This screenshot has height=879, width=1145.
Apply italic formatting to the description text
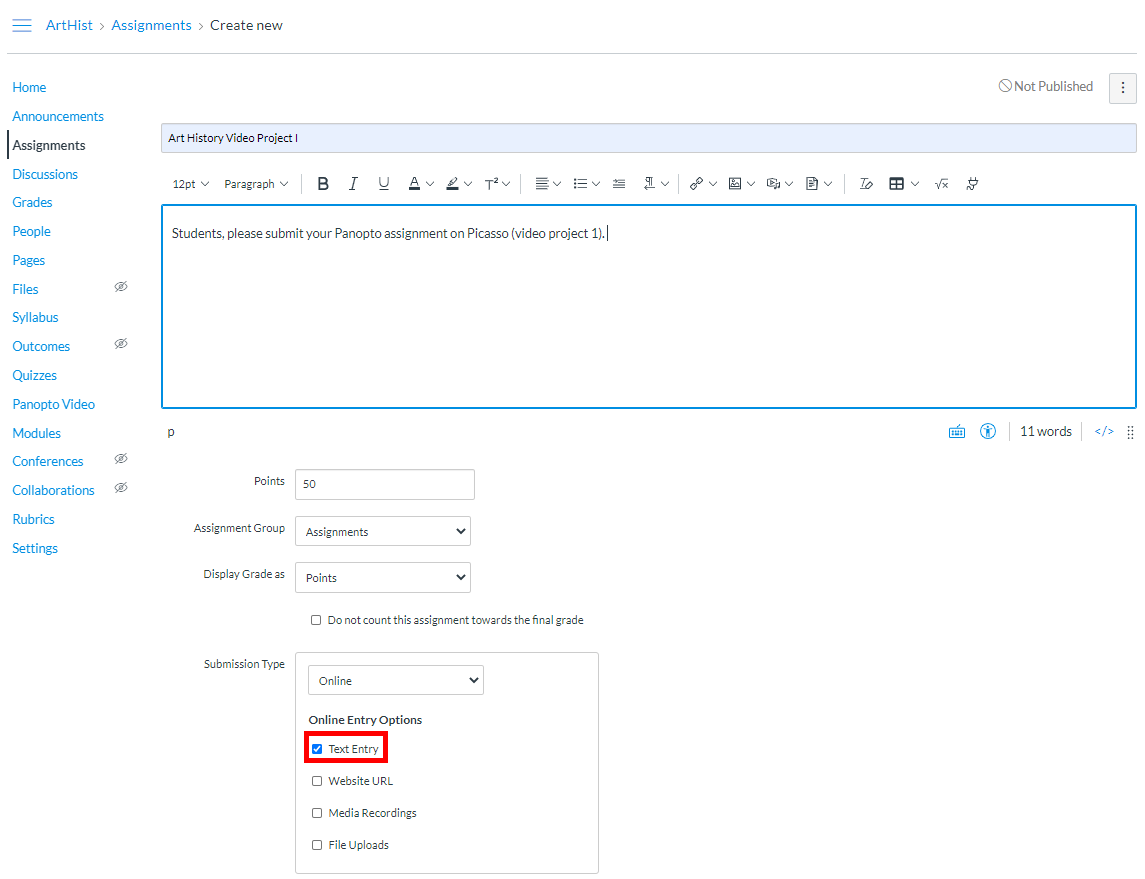(x=353, y=183)
